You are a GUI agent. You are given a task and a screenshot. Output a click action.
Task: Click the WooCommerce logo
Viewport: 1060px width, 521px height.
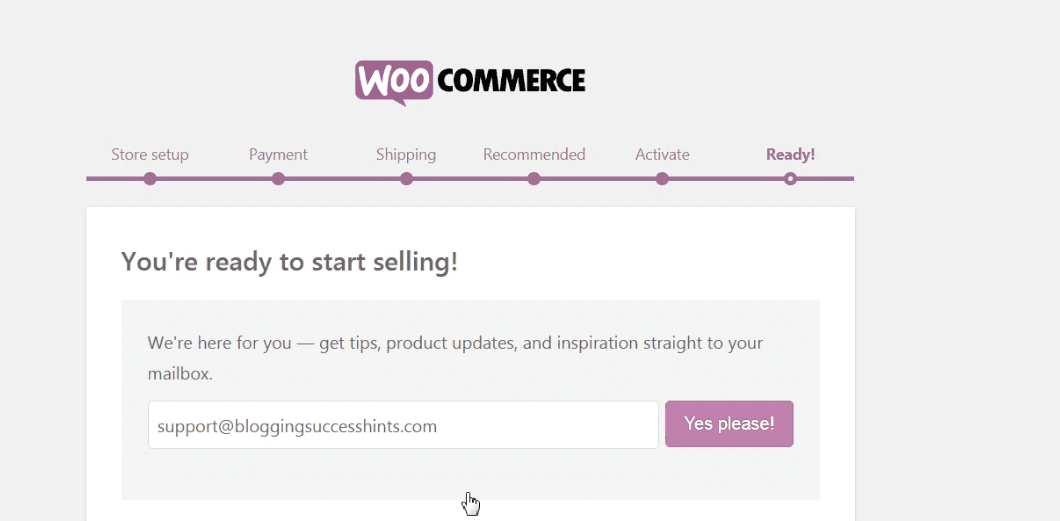pos(470,82)
